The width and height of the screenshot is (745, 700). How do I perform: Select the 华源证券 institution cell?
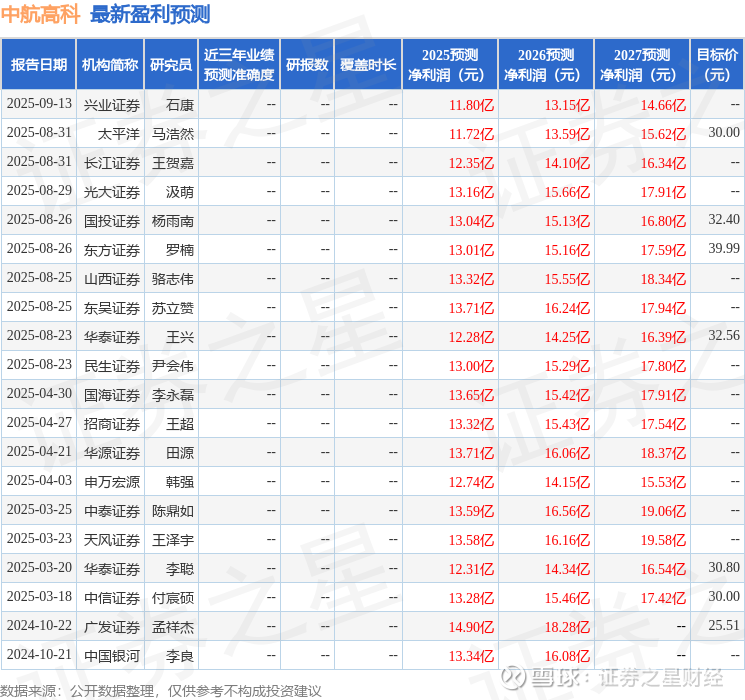pos(112,453)
